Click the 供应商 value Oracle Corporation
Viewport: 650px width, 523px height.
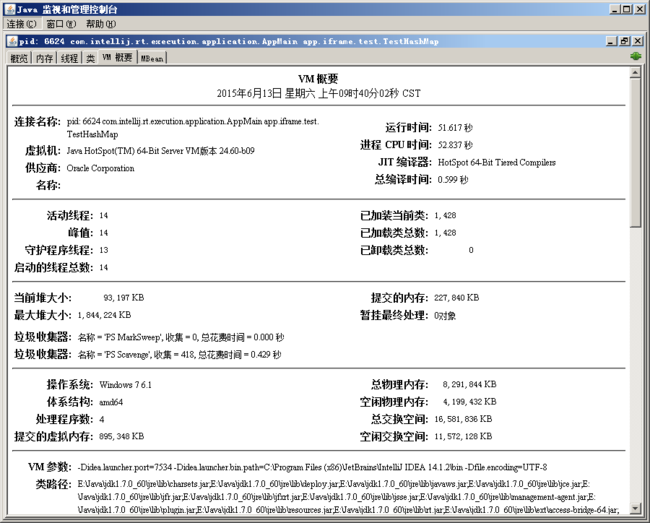[x=100, y=168]
